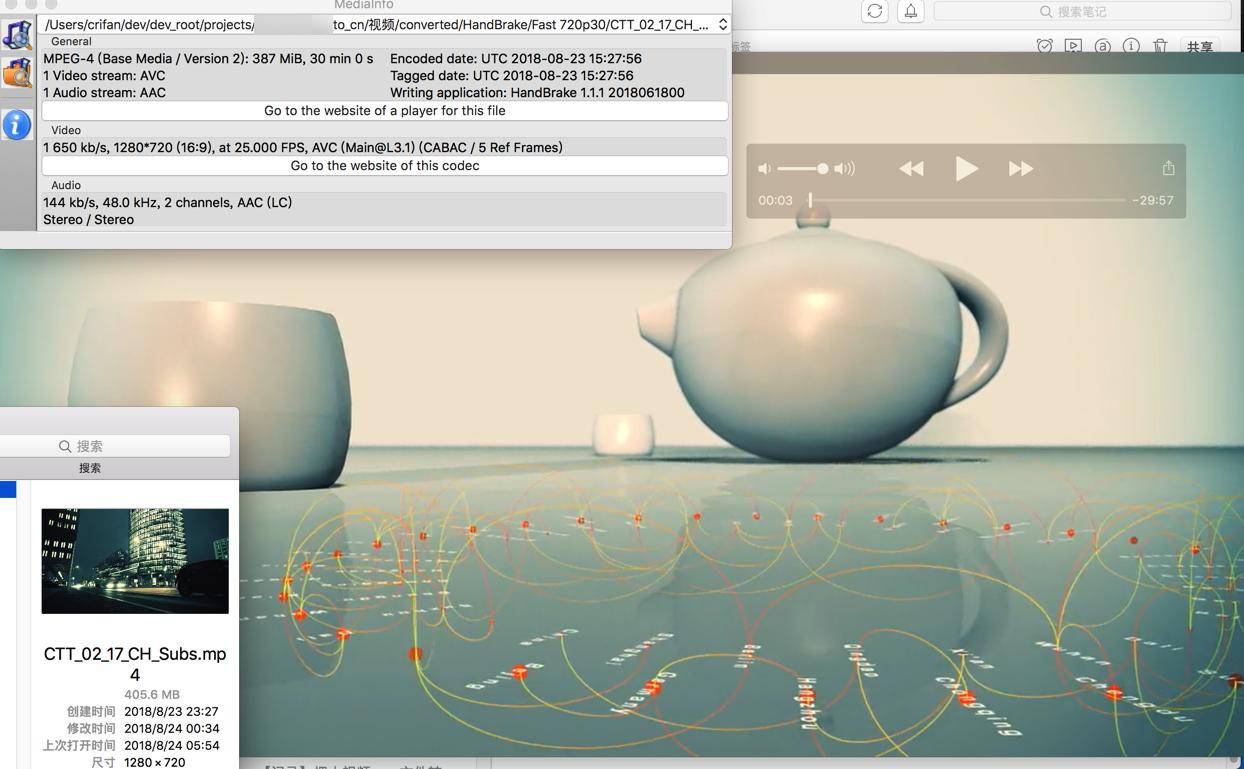Screen dimensions: 1244x769
Task: Click the presentation mode icon in notes toolbar
Action: pyautogui.click(x=1073, y=46)
